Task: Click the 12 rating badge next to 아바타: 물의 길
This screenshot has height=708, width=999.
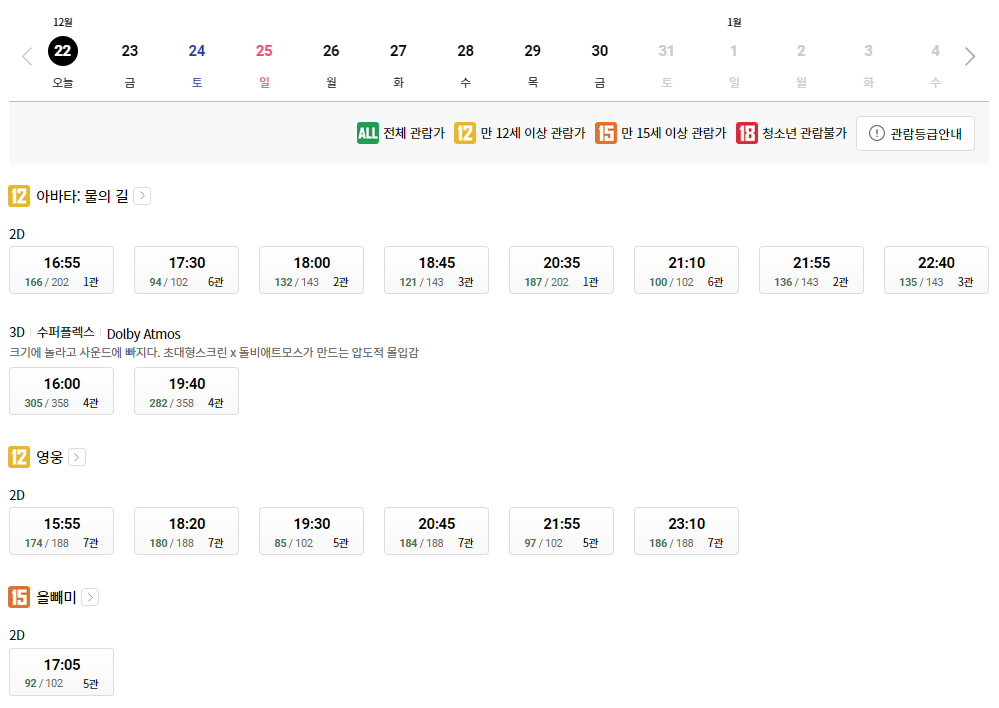Action: [x=18, y=196]
